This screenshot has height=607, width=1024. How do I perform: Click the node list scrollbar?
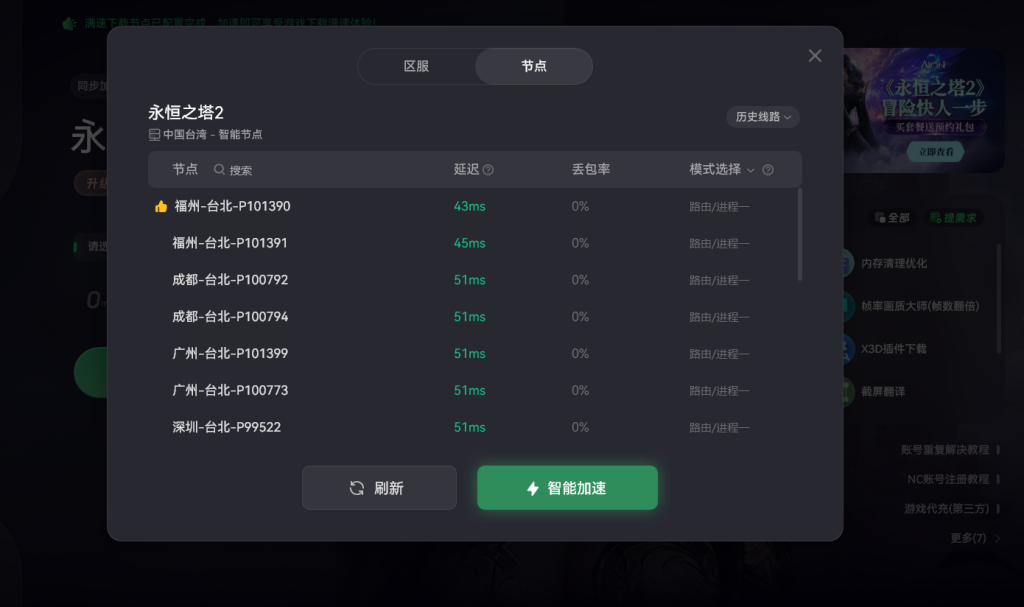pos(799,235)
